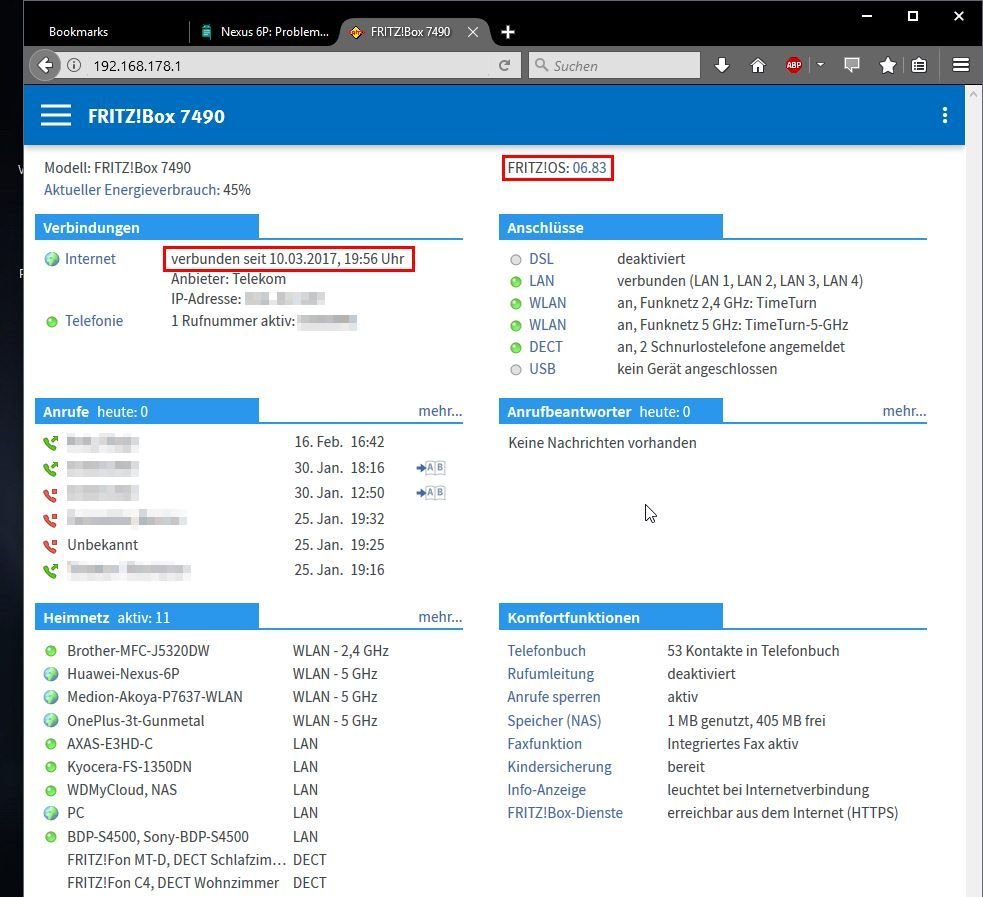Open the Aktueller Energieverbrauch link
The width and height of the screenshot is (983, 897).
(x=132, y=190)
